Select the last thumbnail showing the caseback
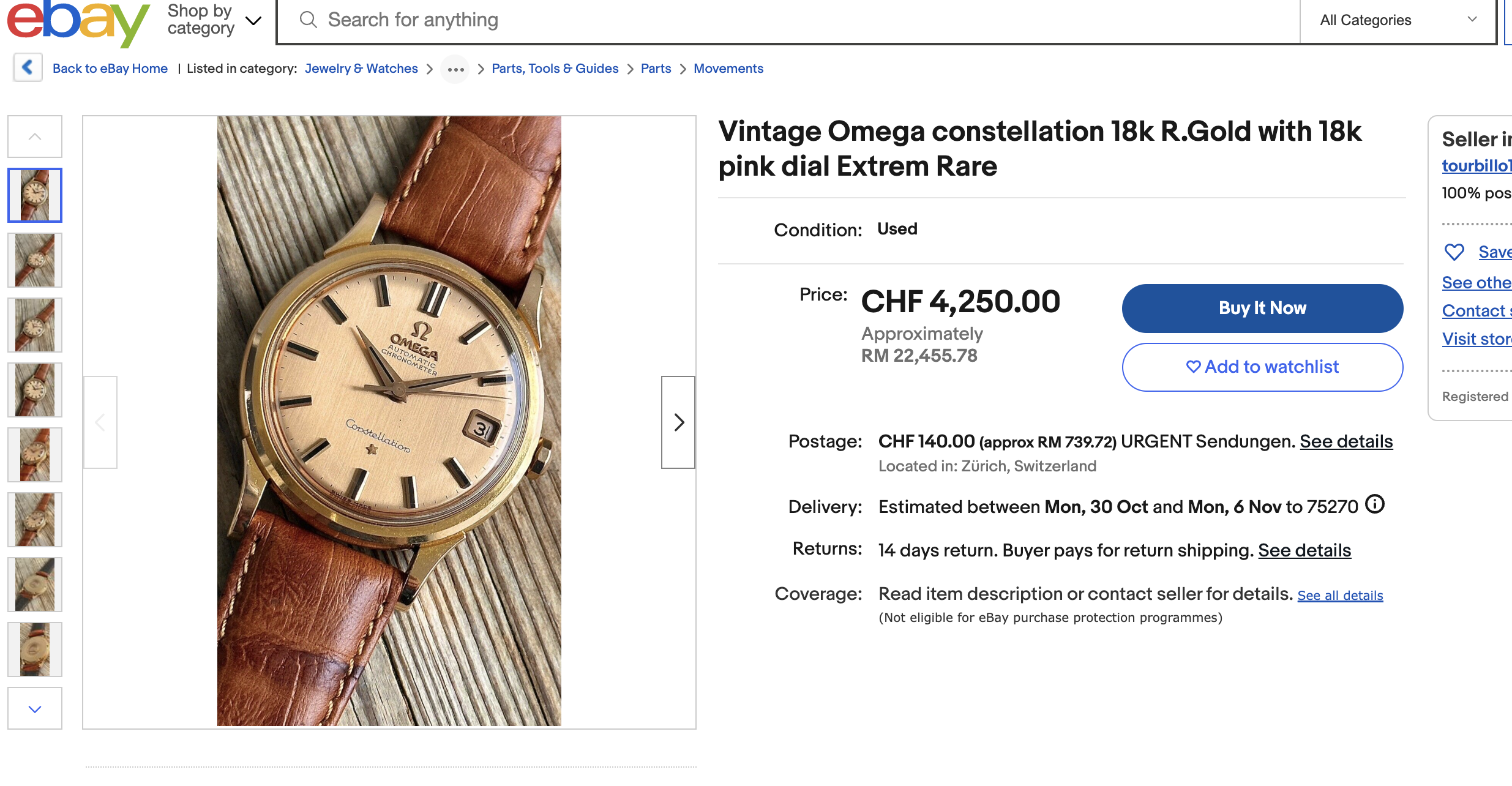 35,649
